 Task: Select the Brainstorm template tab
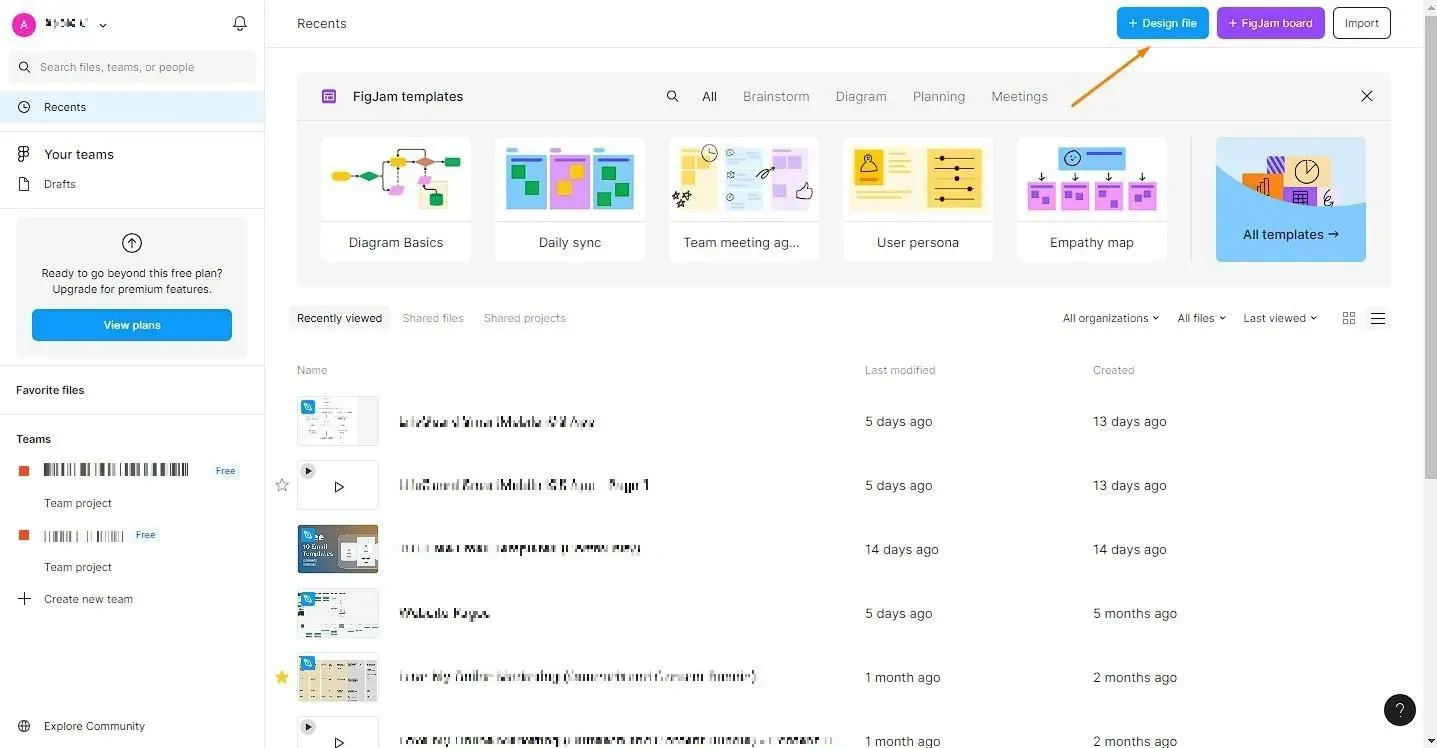click(x=776, y=97)
